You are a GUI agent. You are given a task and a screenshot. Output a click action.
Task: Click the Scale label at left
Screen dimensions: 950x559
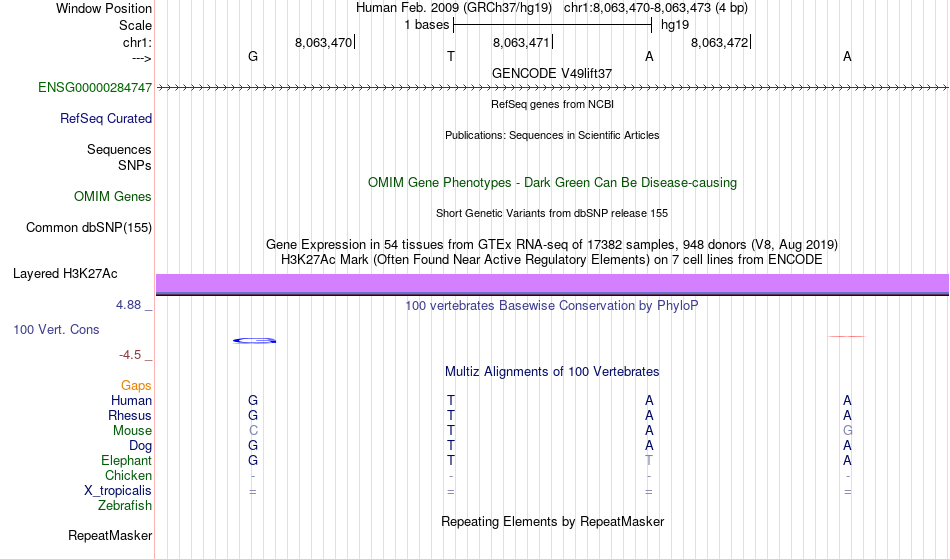click(x=135, y=25)
